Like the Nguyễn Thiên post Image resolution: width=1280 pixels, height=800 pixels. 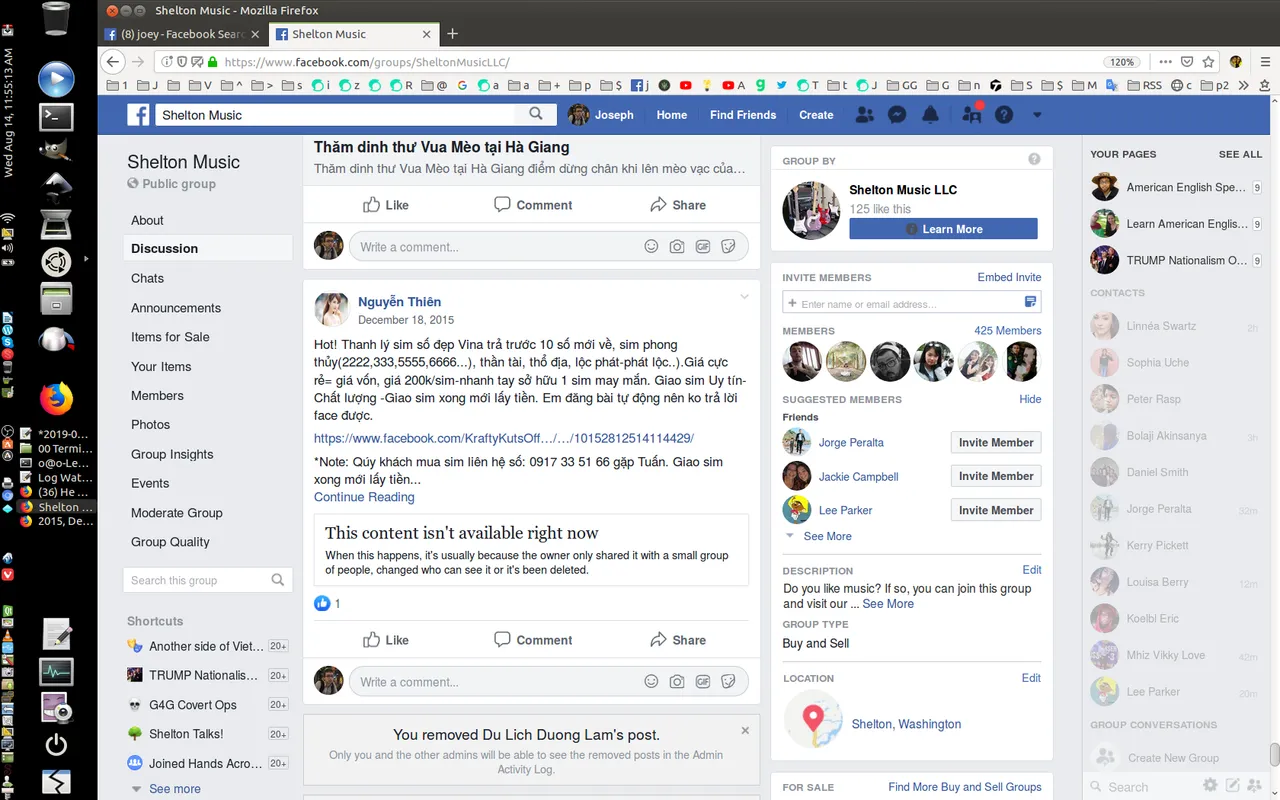[x=386, y=640]
